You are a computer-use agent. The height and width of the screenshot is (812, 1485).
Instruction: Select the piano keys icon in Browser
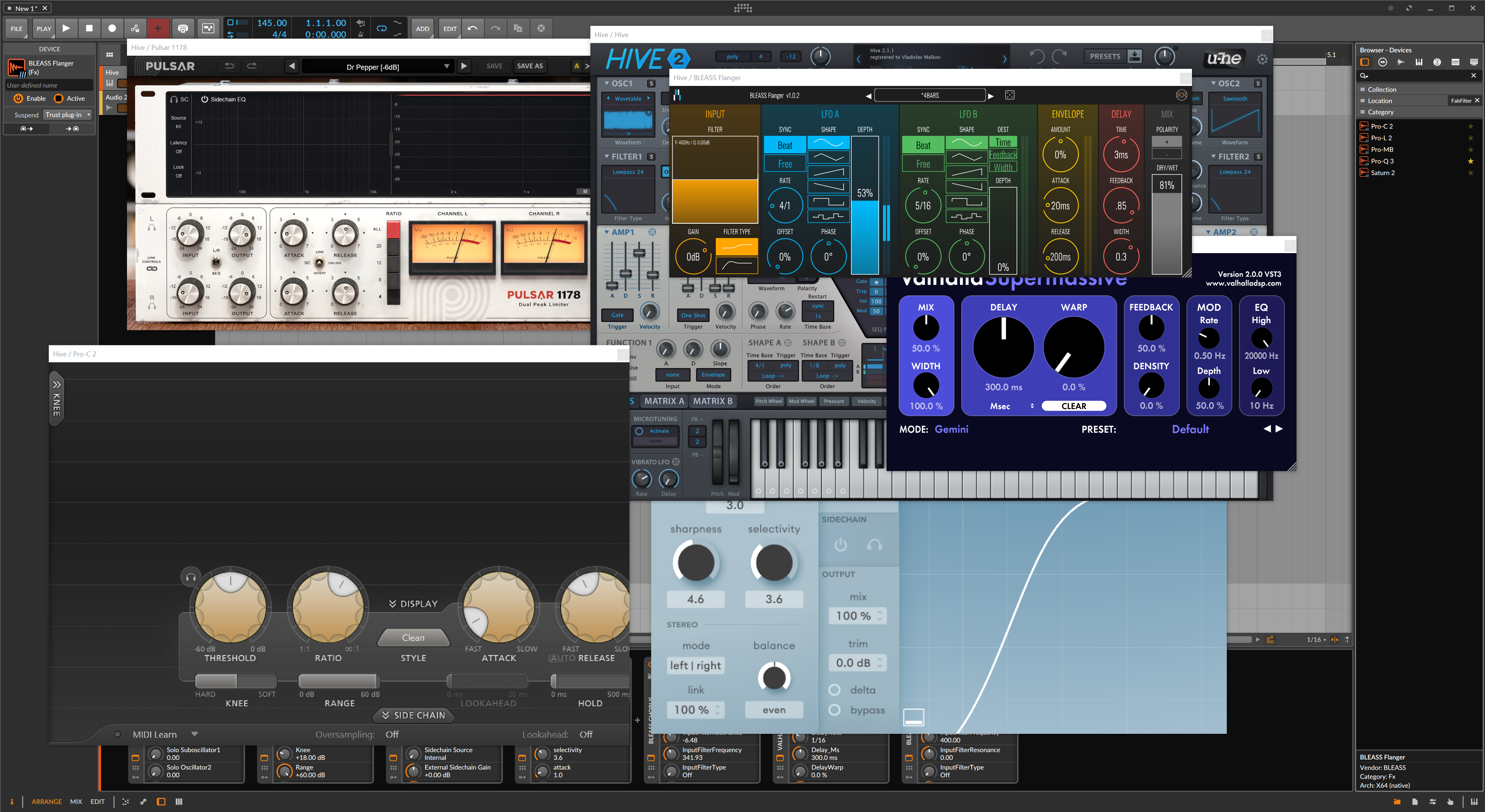click(1419, 62)
